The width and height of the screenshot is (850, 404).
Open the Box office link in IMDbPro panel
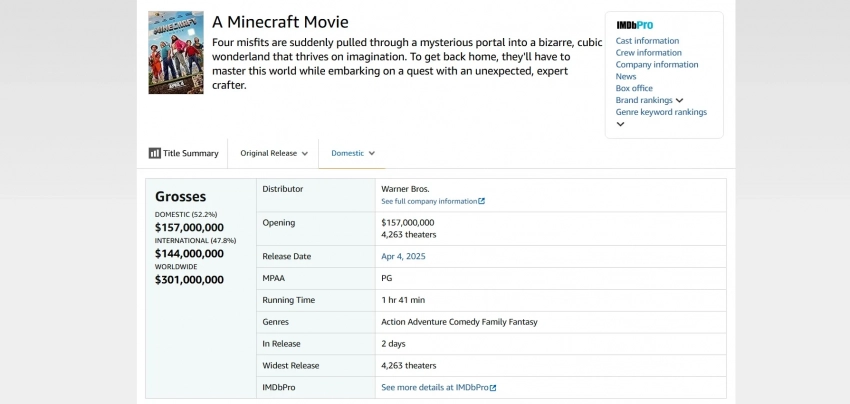pyautogui.click(x=634, y=89)
